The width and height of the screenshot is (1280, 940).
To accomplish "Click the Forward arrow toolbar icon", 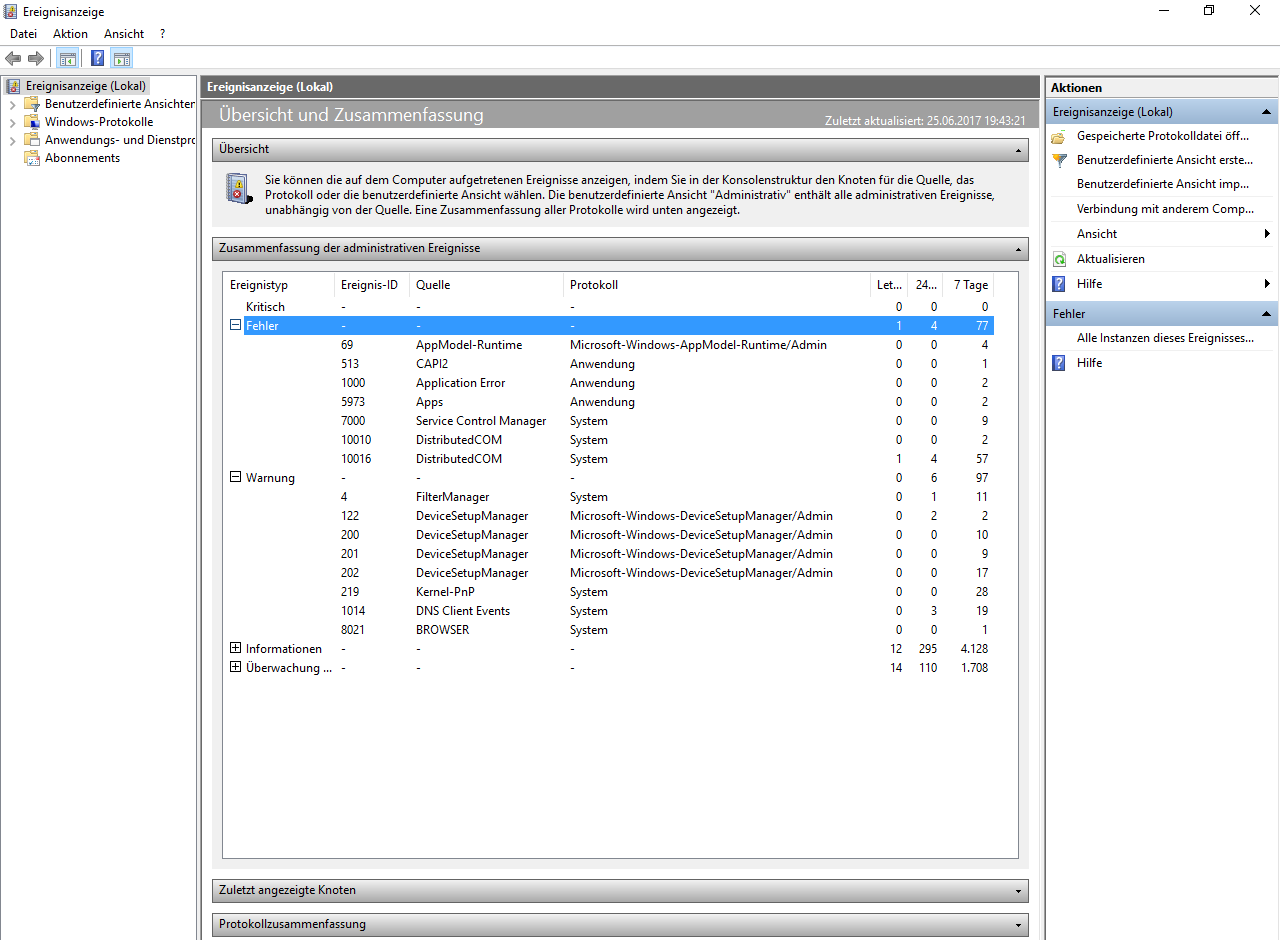I will (35, 58).
